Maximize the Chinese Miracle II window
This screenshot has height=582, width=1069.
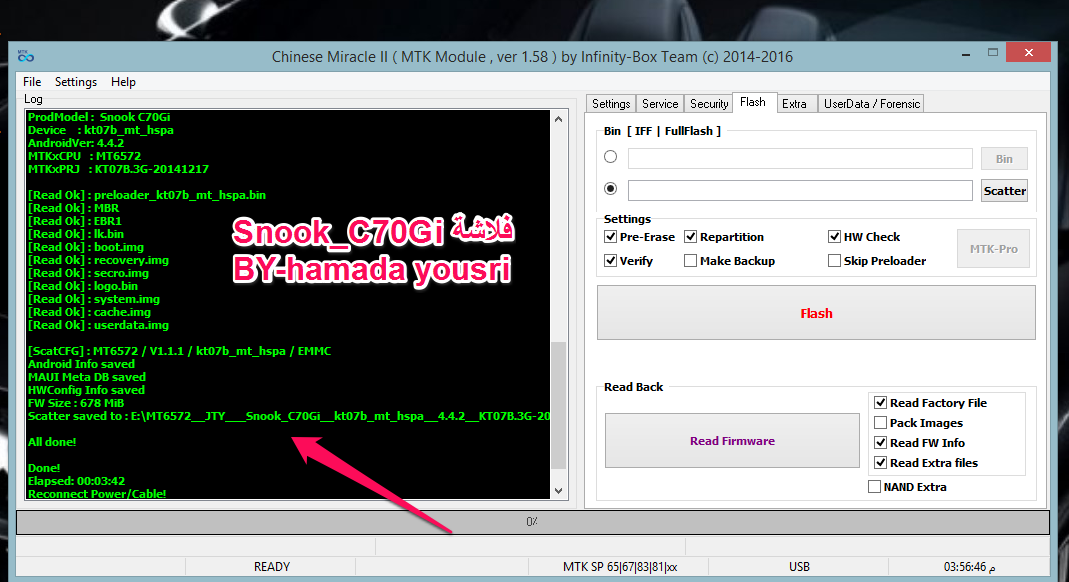[x=993, y=52]
